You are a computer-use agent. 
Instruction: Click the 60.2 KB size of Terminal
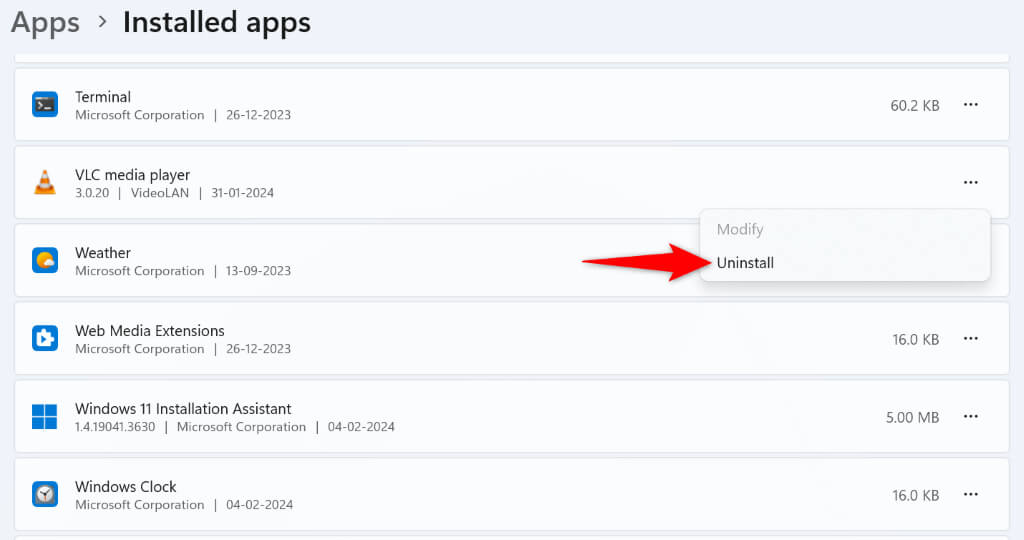point(915,106)
